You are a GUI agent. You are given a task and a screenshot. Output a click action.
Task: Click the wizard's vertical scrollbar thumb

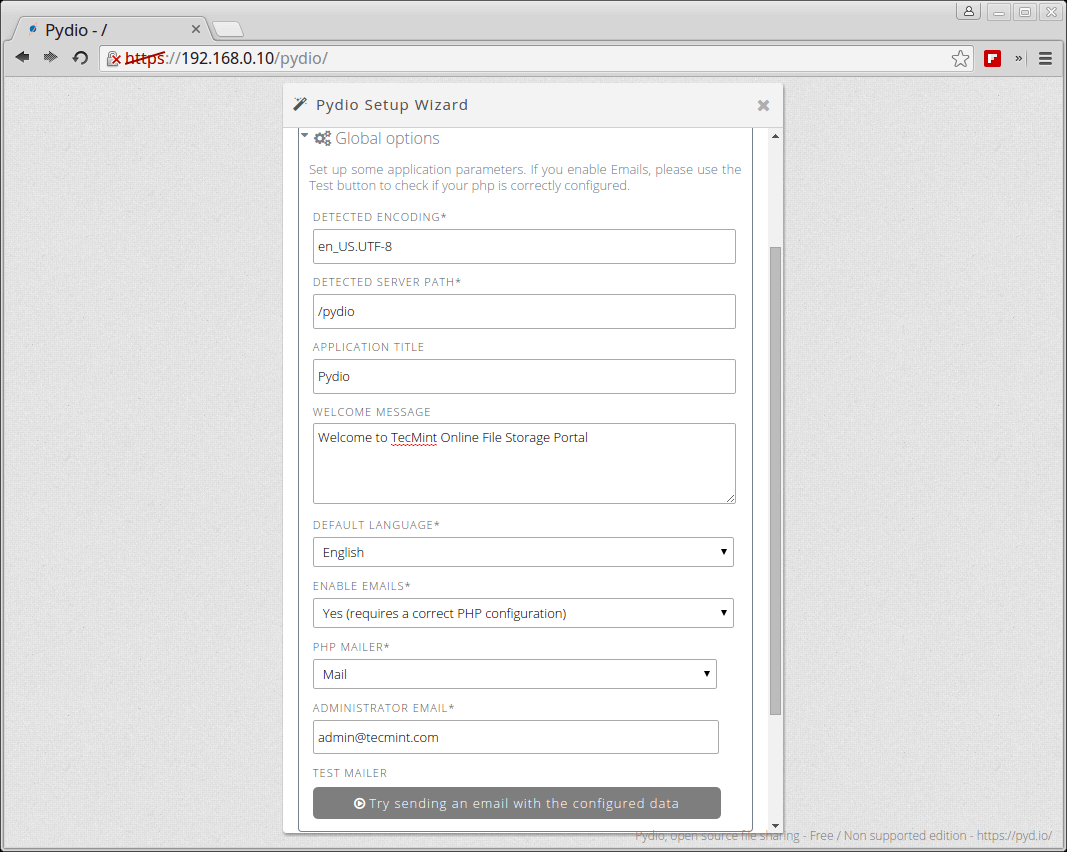point(775,480)
